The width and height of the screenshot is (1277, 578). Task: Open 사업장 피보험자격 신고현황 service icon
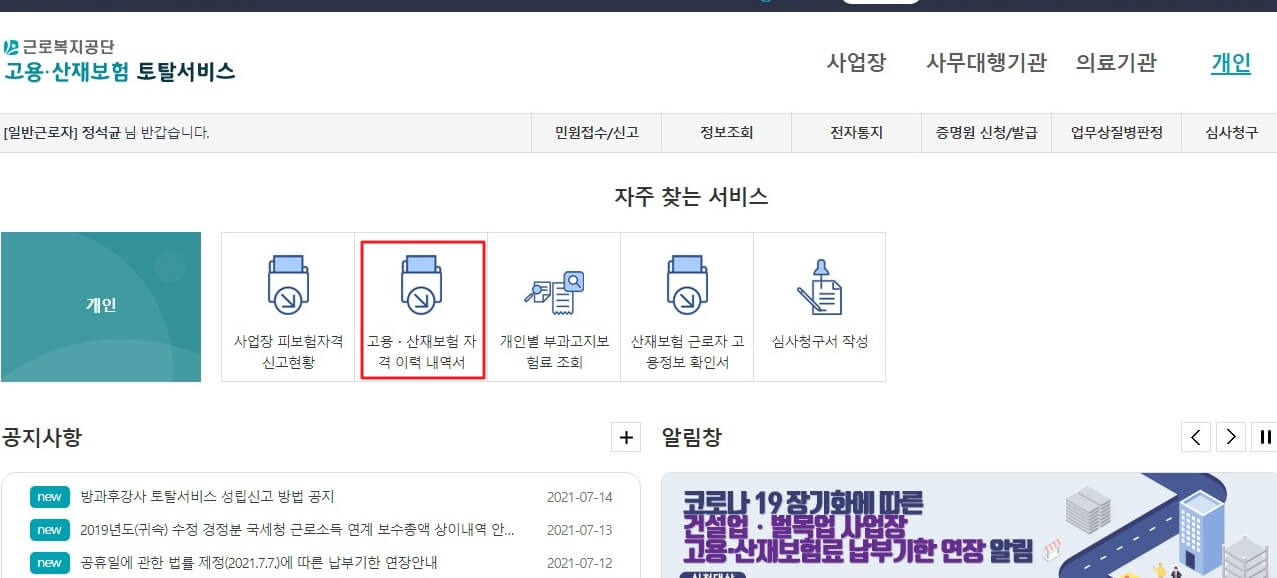pos(287,306)
